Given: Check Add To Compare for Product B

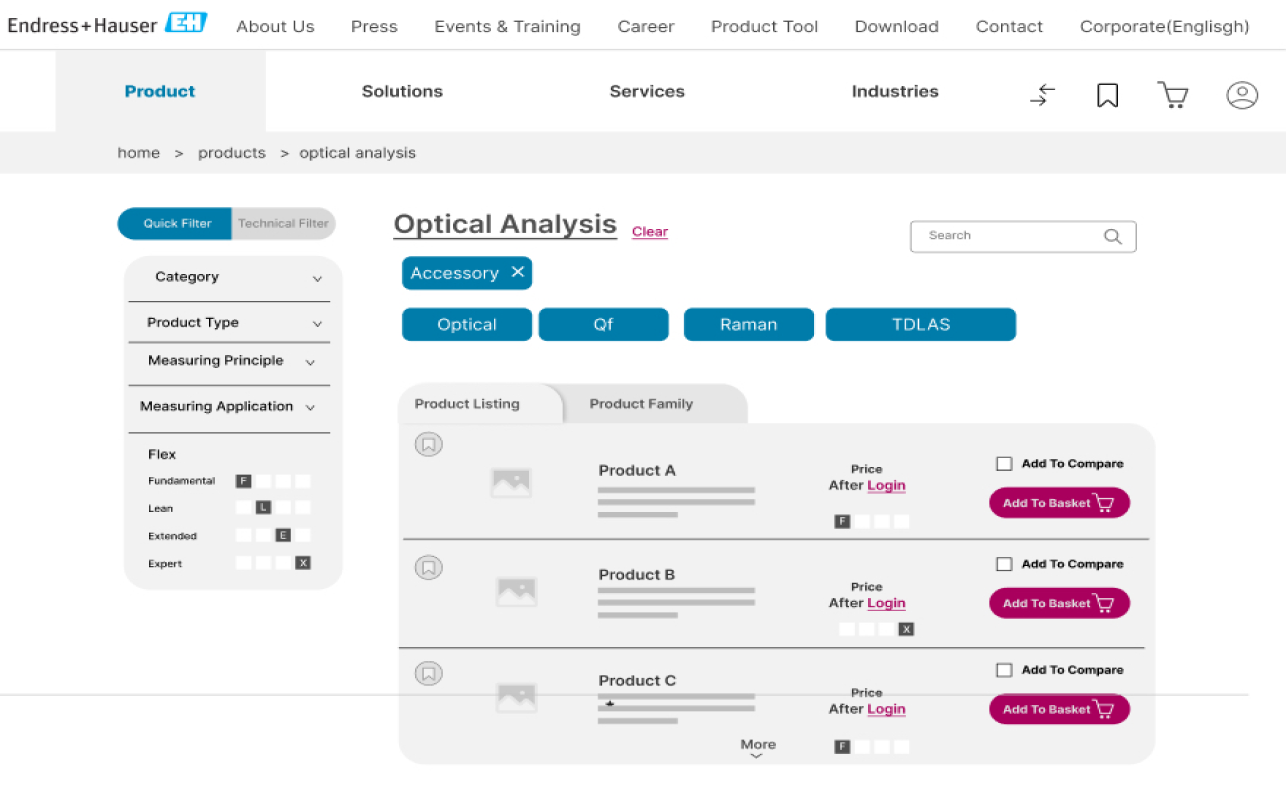Looking at the screenshot, I should pyautogui.click(x=1004, y=564).
